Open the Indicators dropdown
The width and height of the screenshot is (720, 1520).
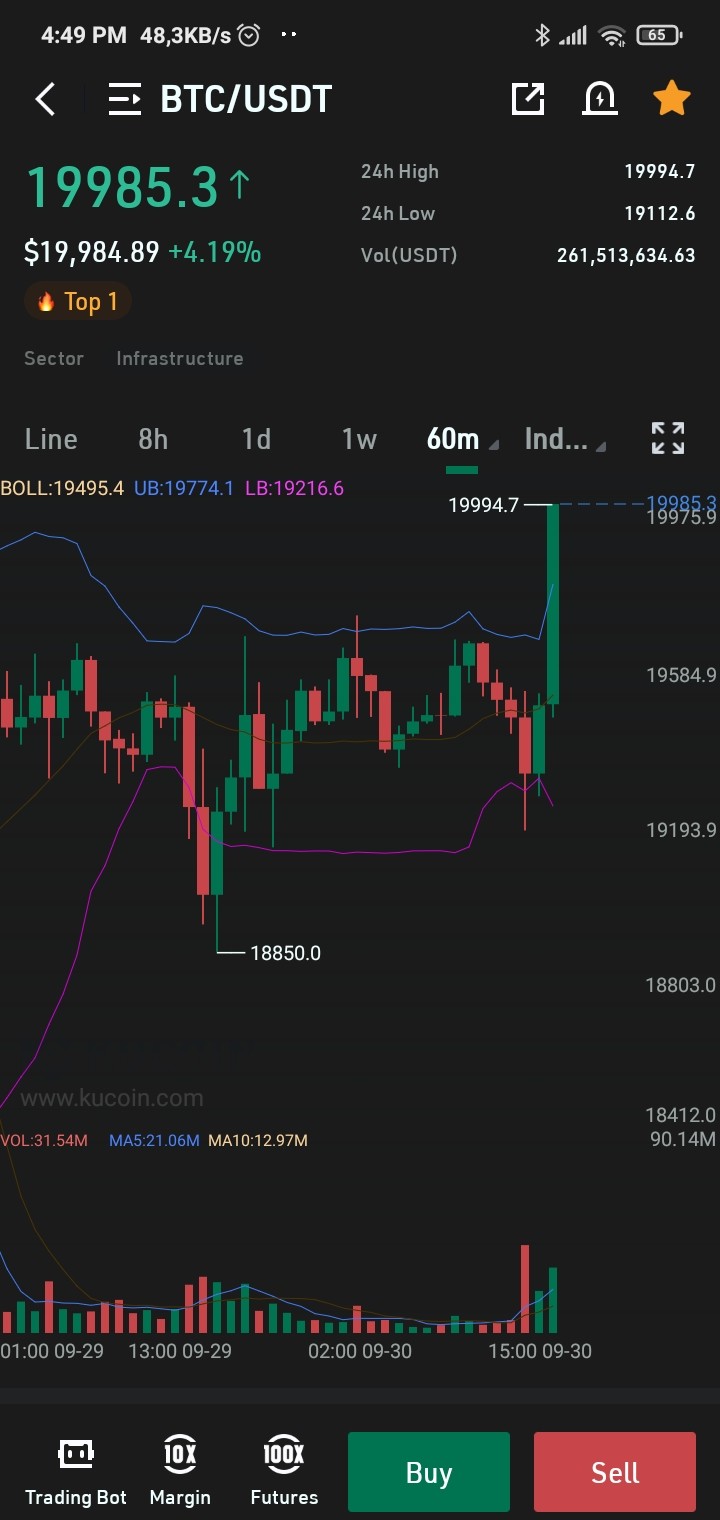pos(565,439)
